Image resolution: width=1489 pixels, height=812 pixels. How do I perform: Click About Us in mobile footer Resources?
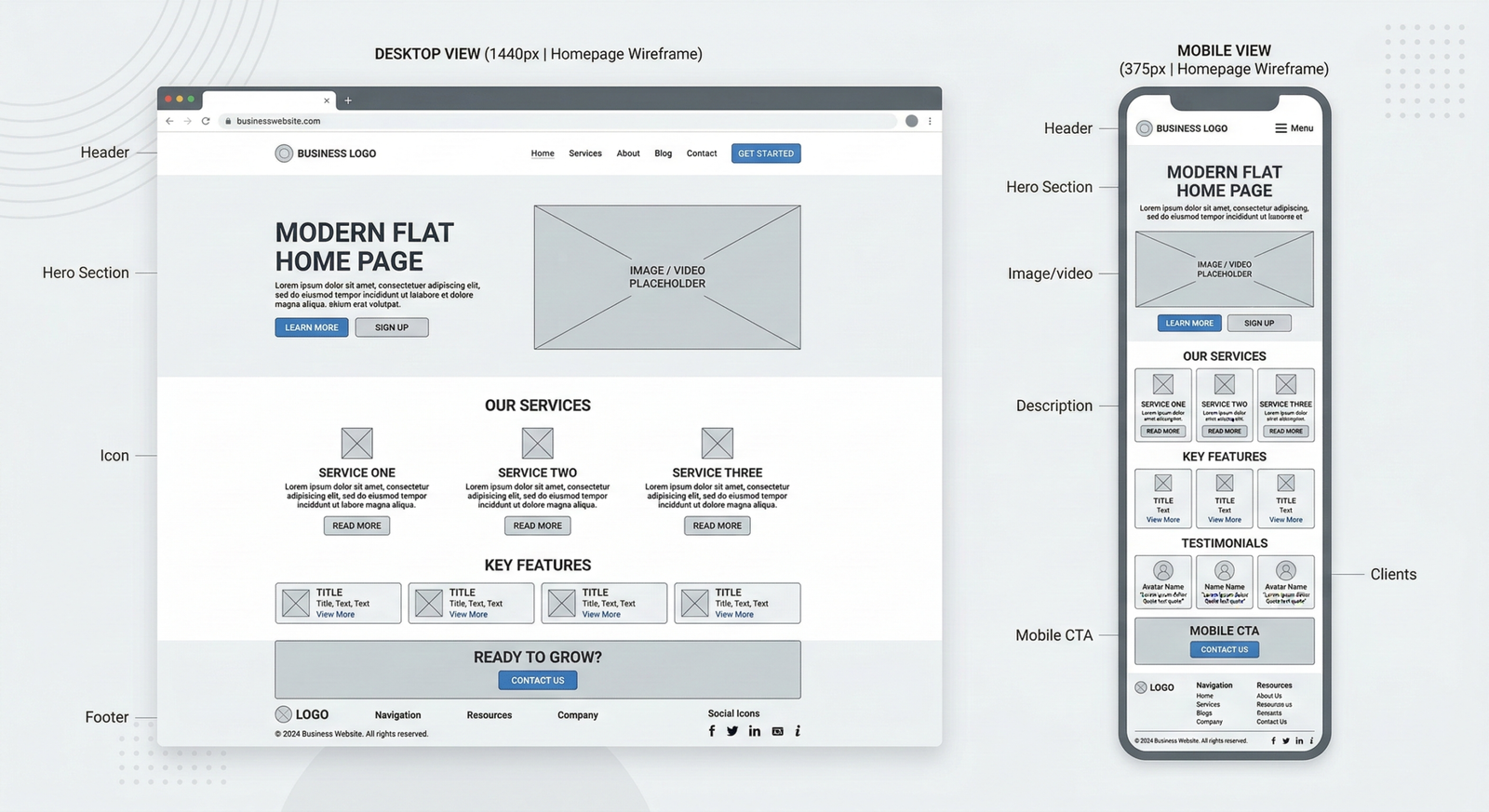pos(1269,696)
